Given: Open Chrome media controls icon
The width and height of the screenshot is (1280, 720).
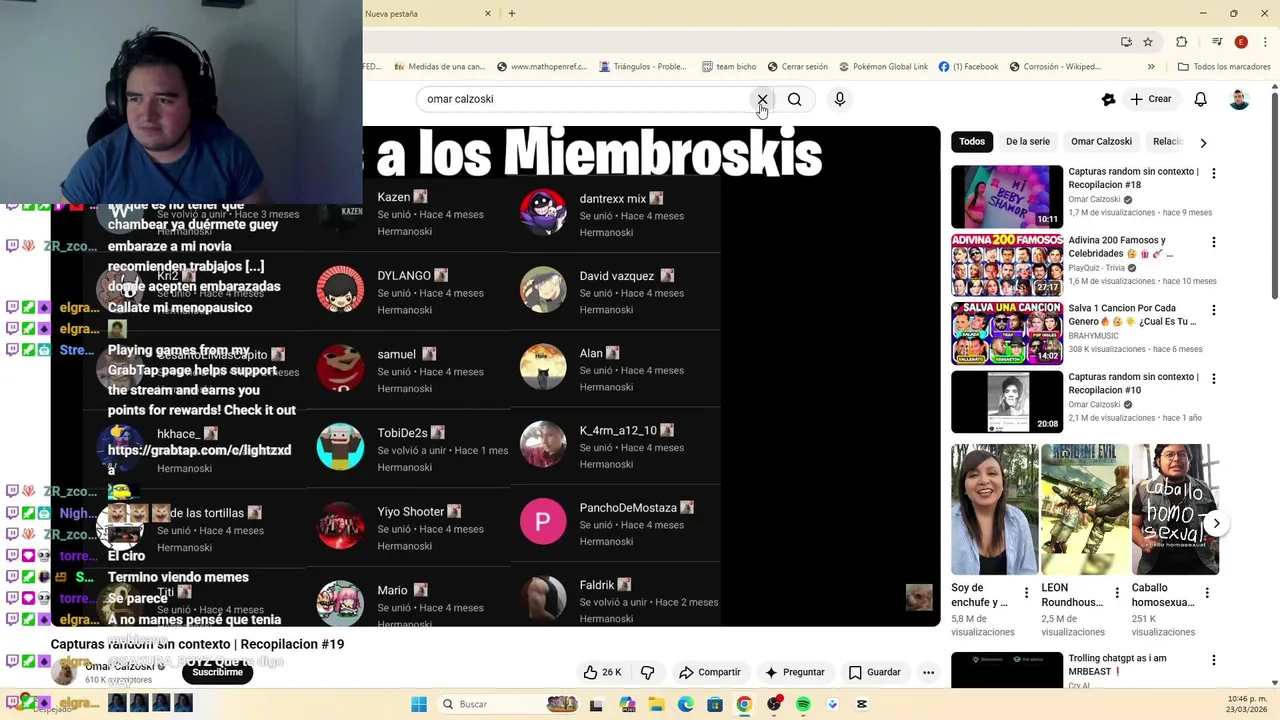Looking at the screenshot, I should (1217, 42).
